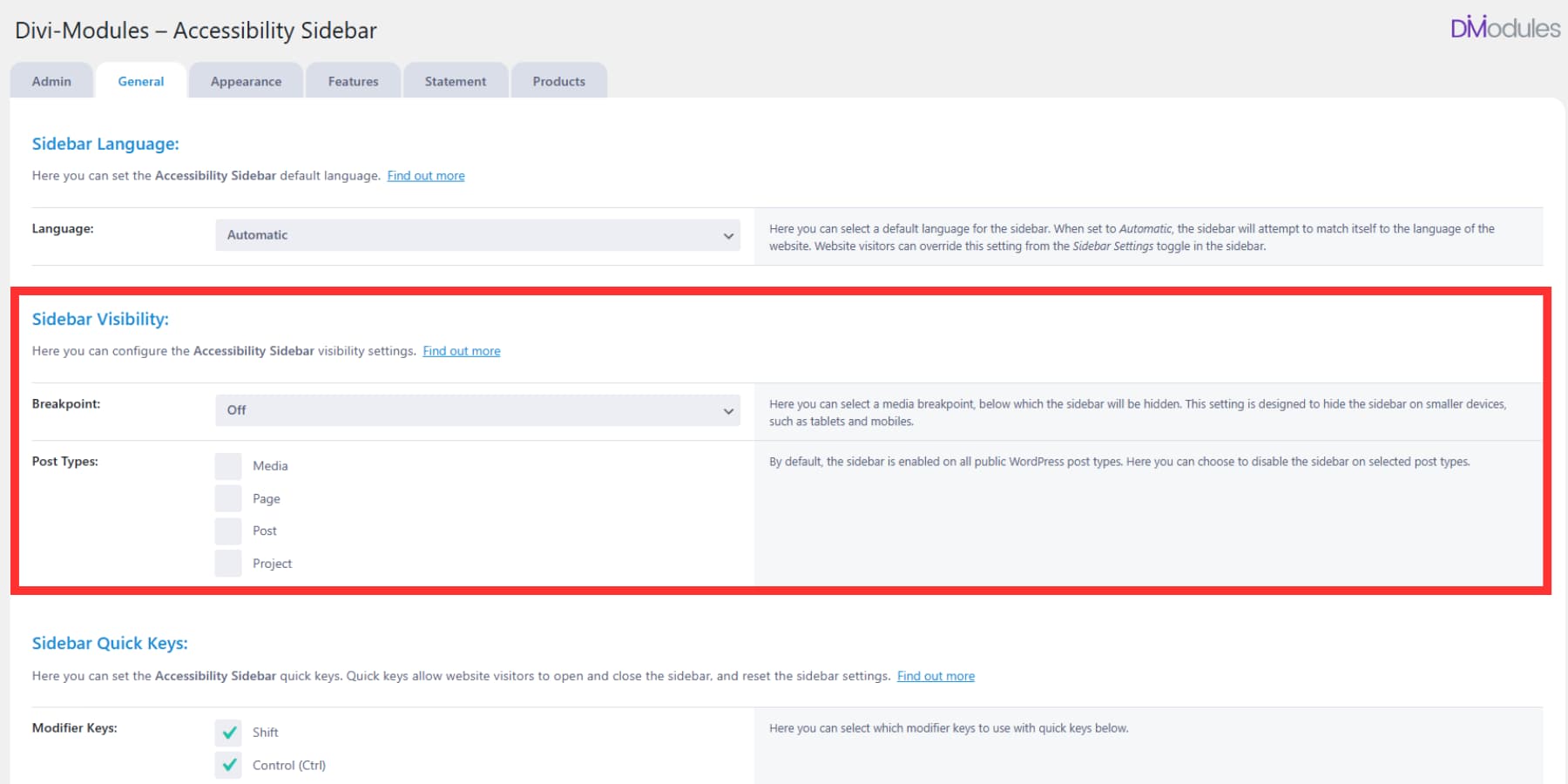The width and height of the screenshot is (1568, 784).
Task: Enable the Media post type checkbox
Action: pyautogui.click(x=227, y=465)
